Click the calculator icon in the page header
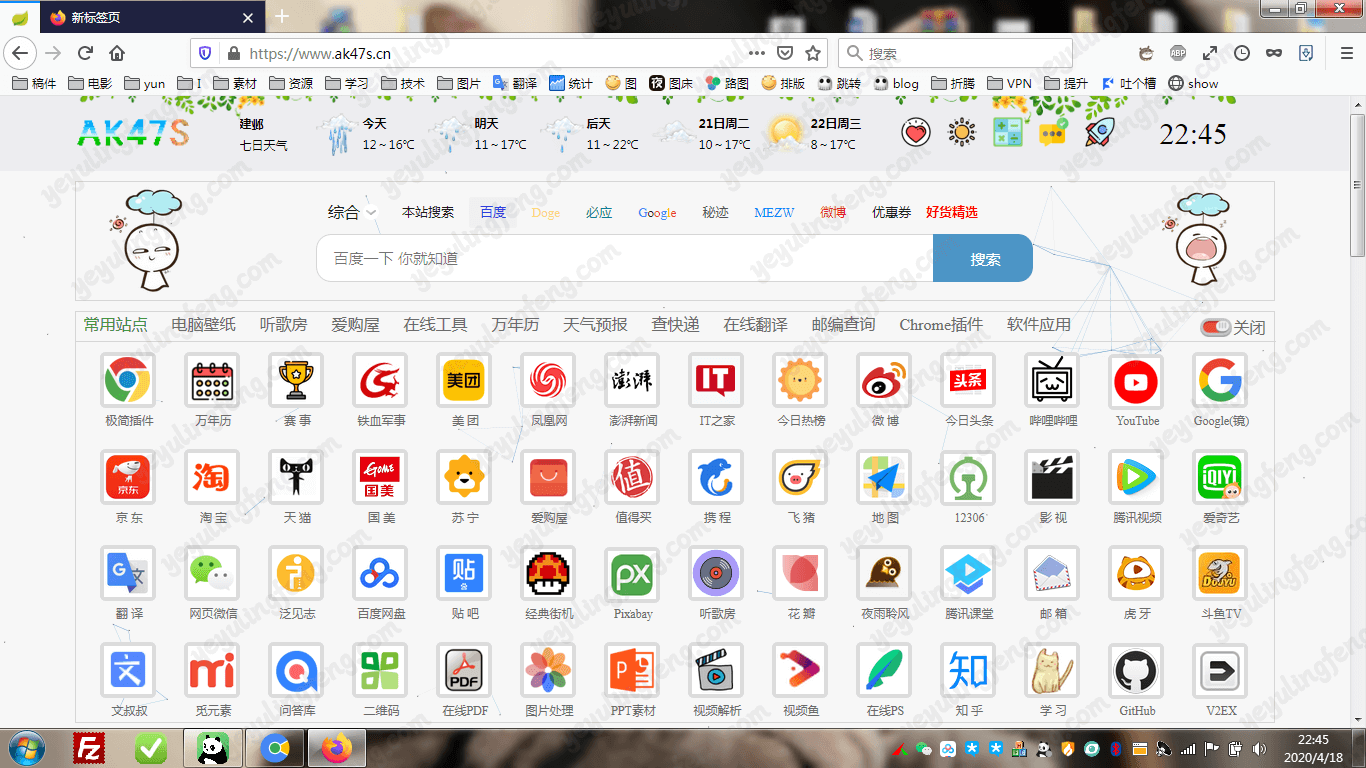The height and width of the screenshot is (768, 1366). click(1007, 132)
